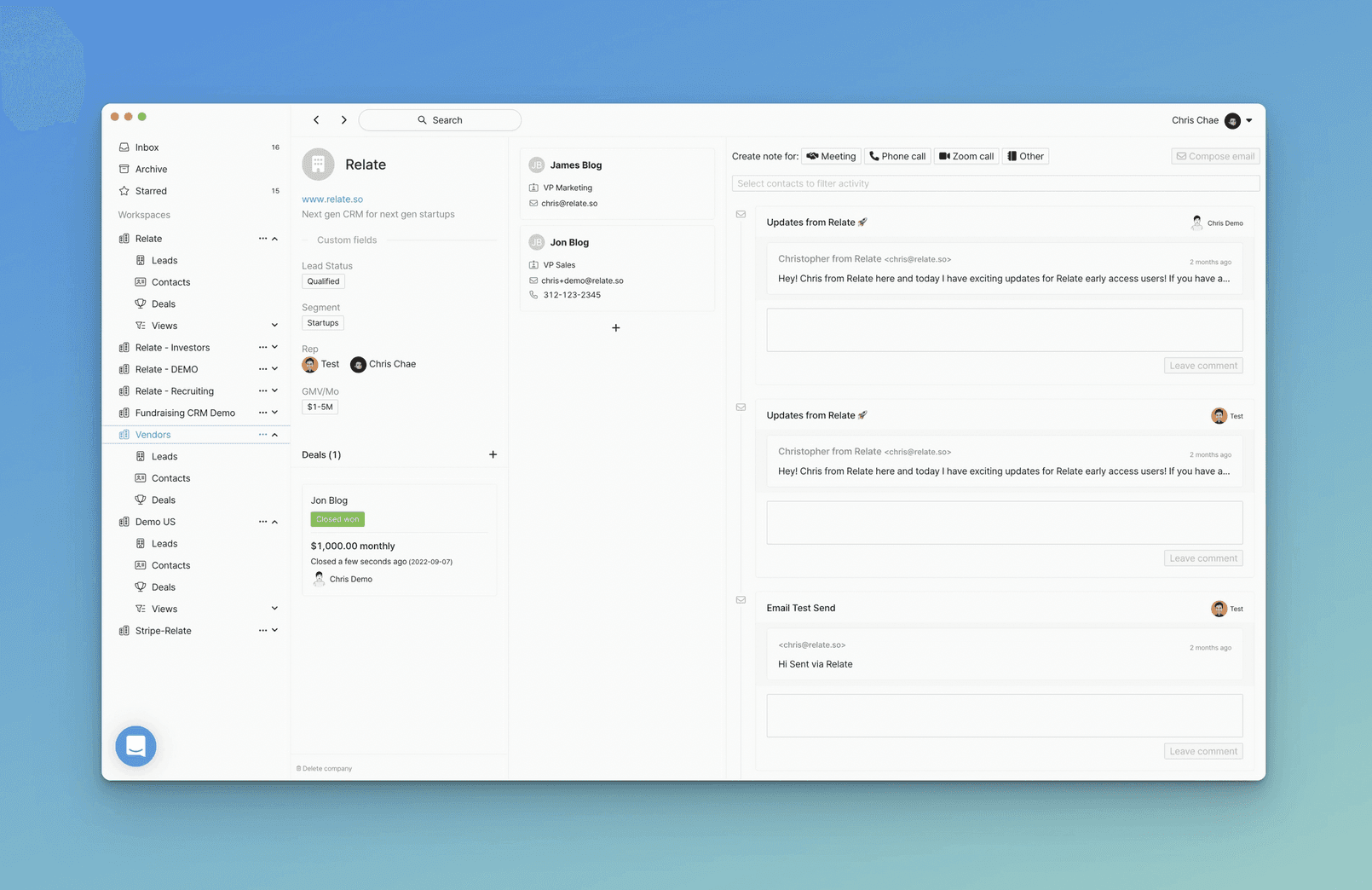
Task: Go forward with the right arrow
Action: [343, 120]
